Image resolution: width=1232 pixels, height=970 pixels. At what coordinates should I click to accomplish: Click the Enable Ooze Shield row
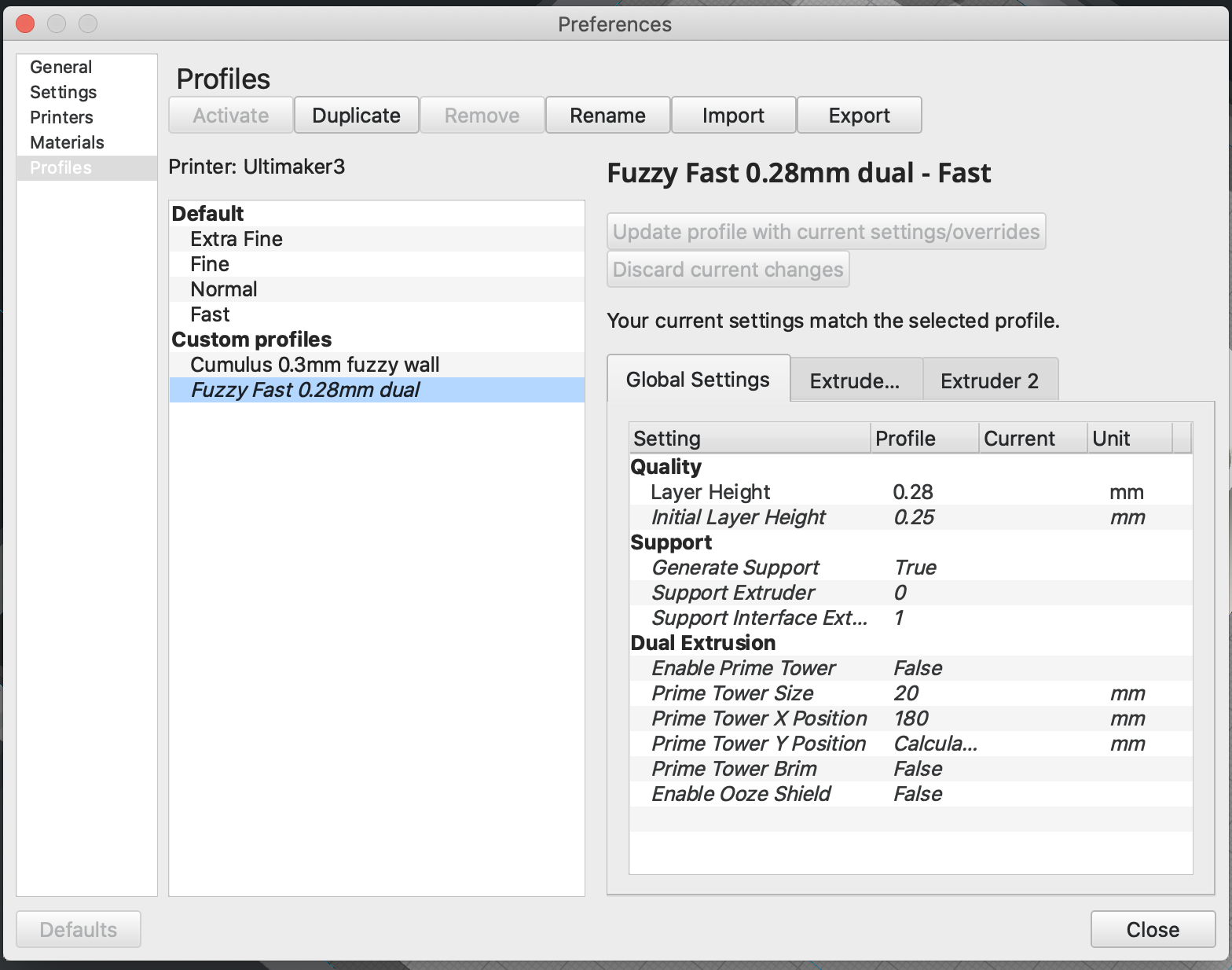point(911,794)
